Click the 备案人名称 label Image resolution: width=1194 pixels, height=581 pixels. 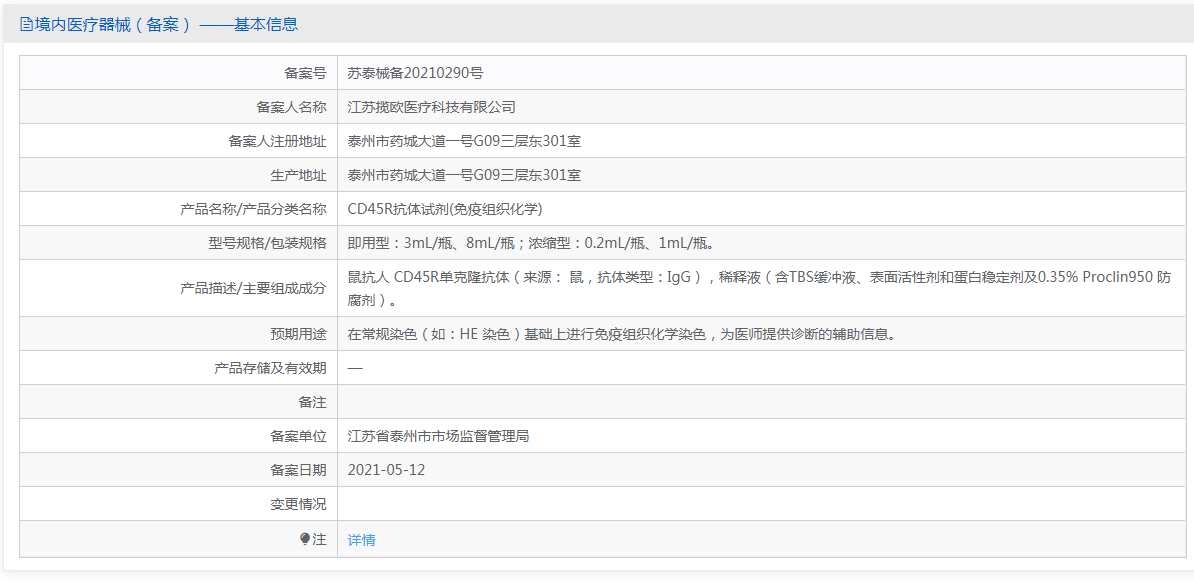(x=292, y=107)
